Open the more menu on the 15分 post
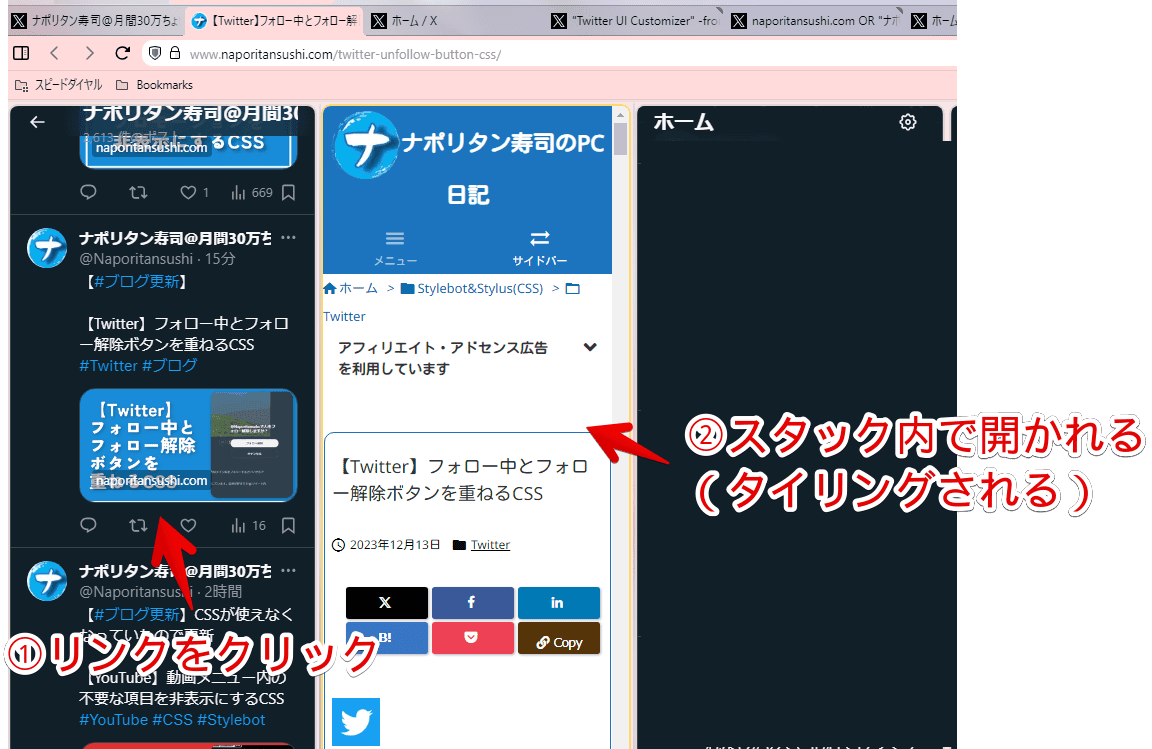The width and height of the screenshot is (1152, 749). click(289, 237)
